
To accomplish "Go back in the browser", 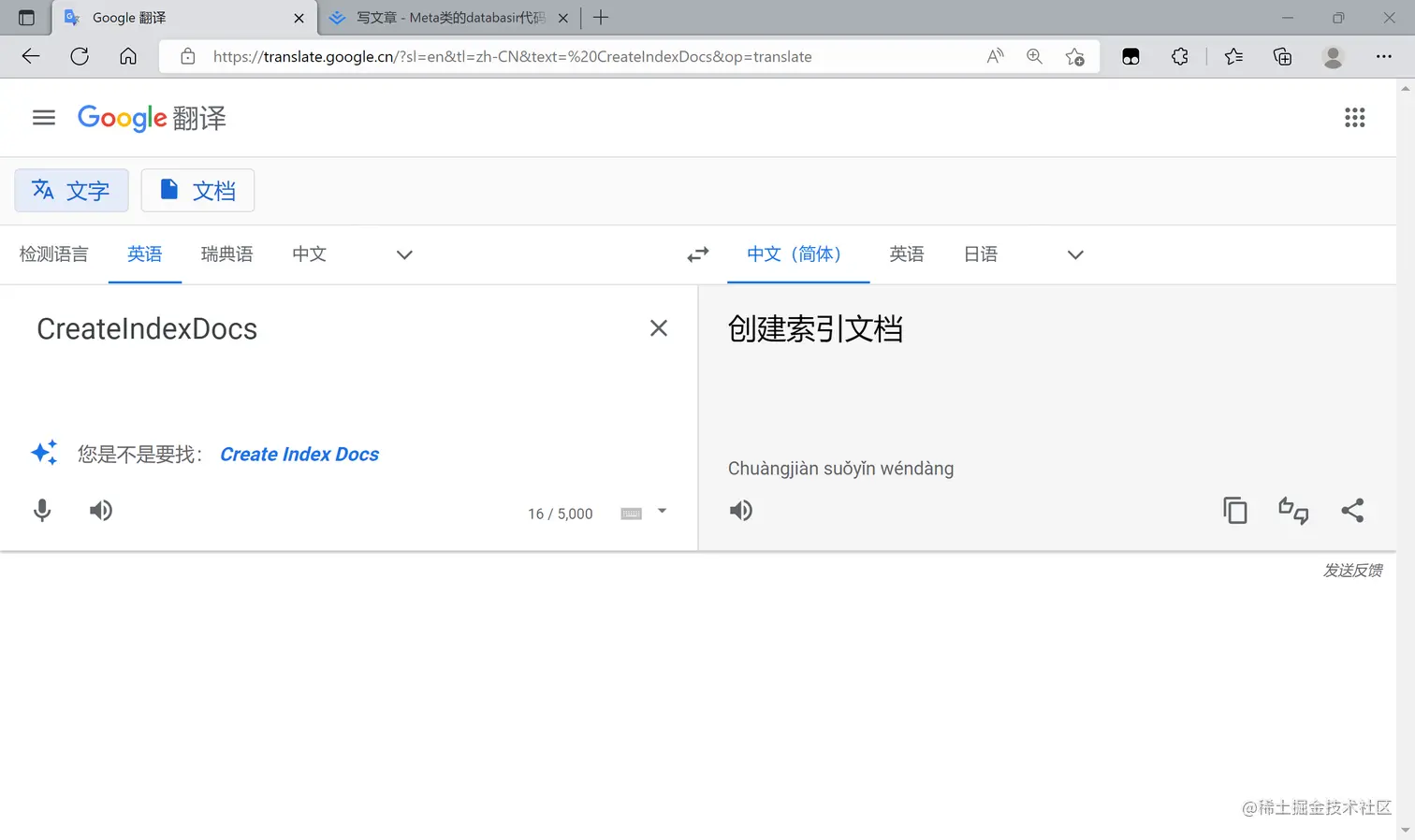I will (x=31, y=56).
